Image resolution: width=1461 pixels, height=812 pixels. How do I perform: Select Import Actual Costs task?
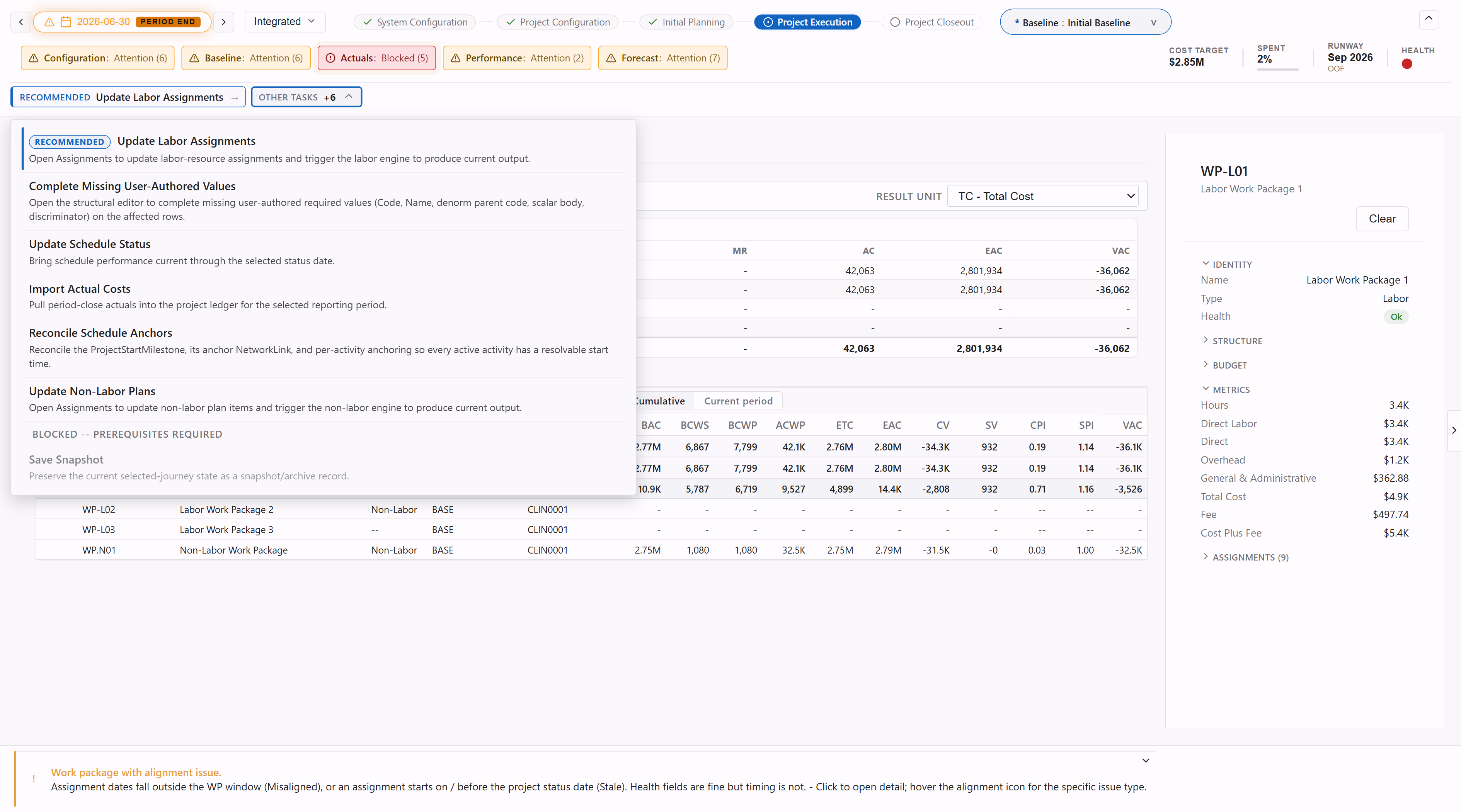[x=323, y=297]
